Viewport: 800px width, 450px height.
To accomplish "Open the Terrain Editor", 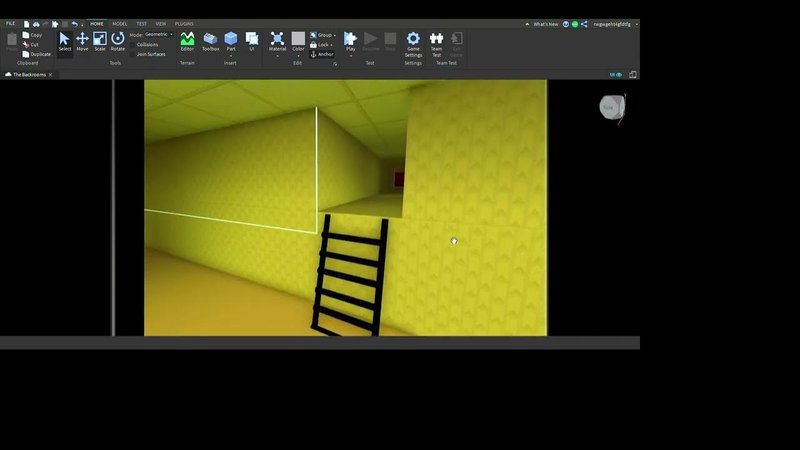I will [x=187, y=42].
